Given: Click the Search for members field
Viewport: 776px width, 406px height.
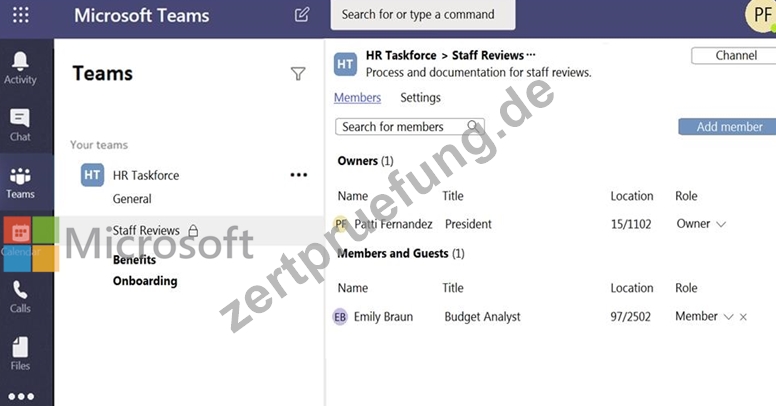Looking at the screenshot, I should pos(409,127).
